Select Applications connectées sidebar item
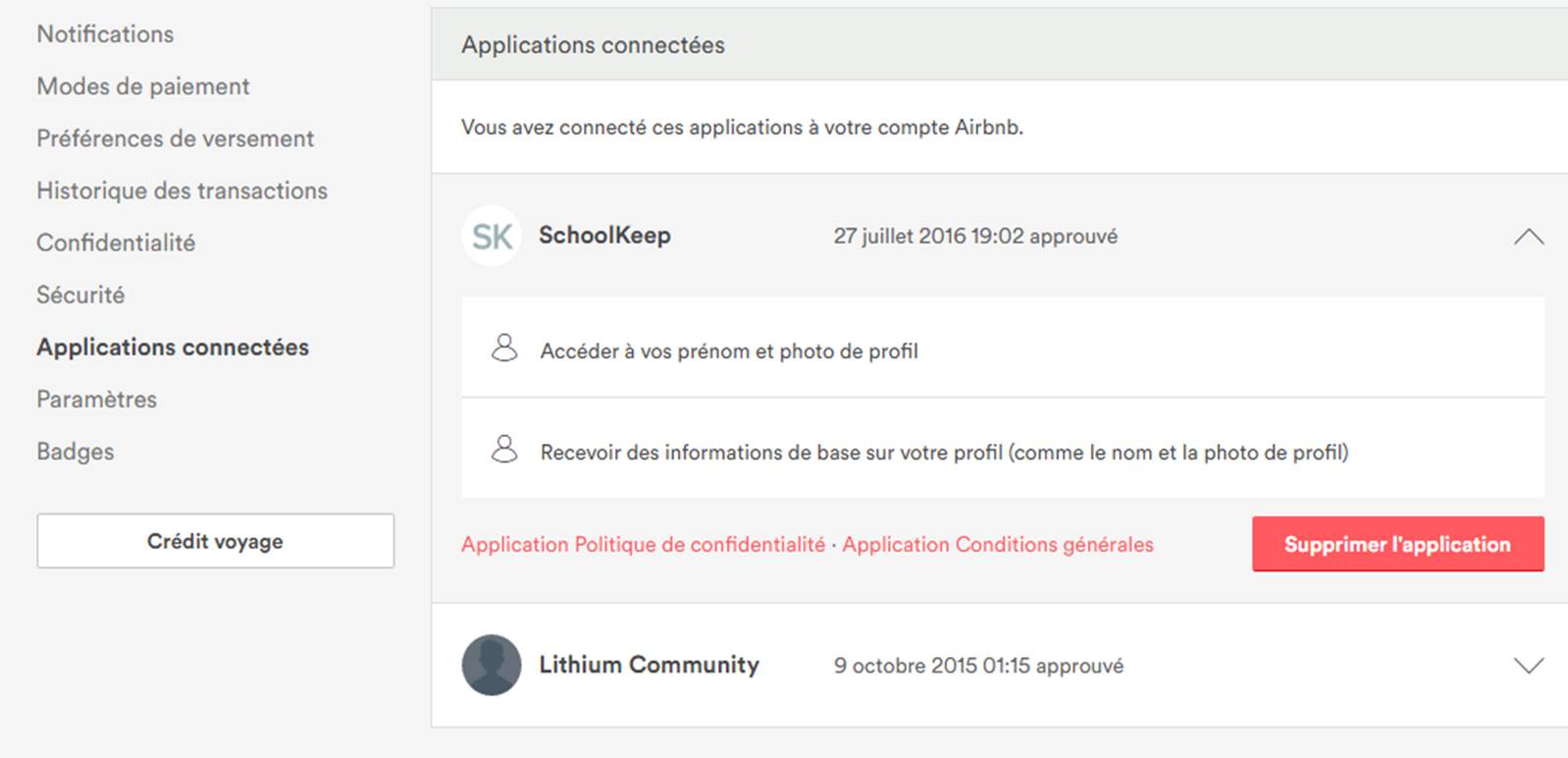Viewport: 1568px width, 758px height. [173, 347]
